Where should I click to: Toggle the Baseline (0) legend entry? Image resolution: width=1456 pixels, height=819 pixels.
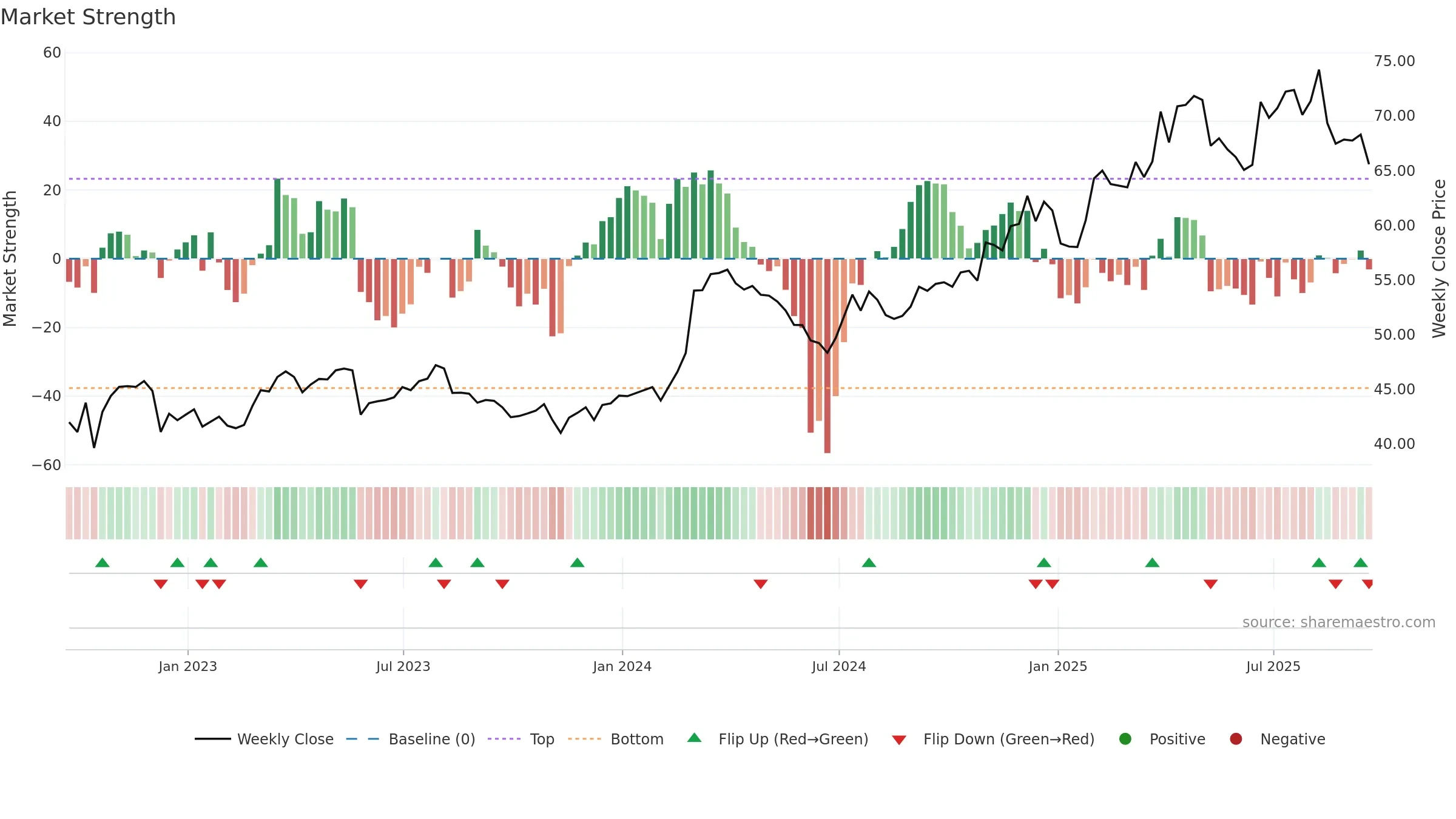pos(411,739)
